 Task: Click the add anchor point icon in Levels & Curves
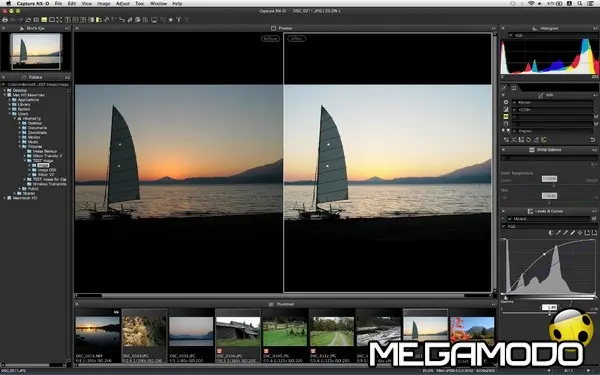[x=580, y=233]
